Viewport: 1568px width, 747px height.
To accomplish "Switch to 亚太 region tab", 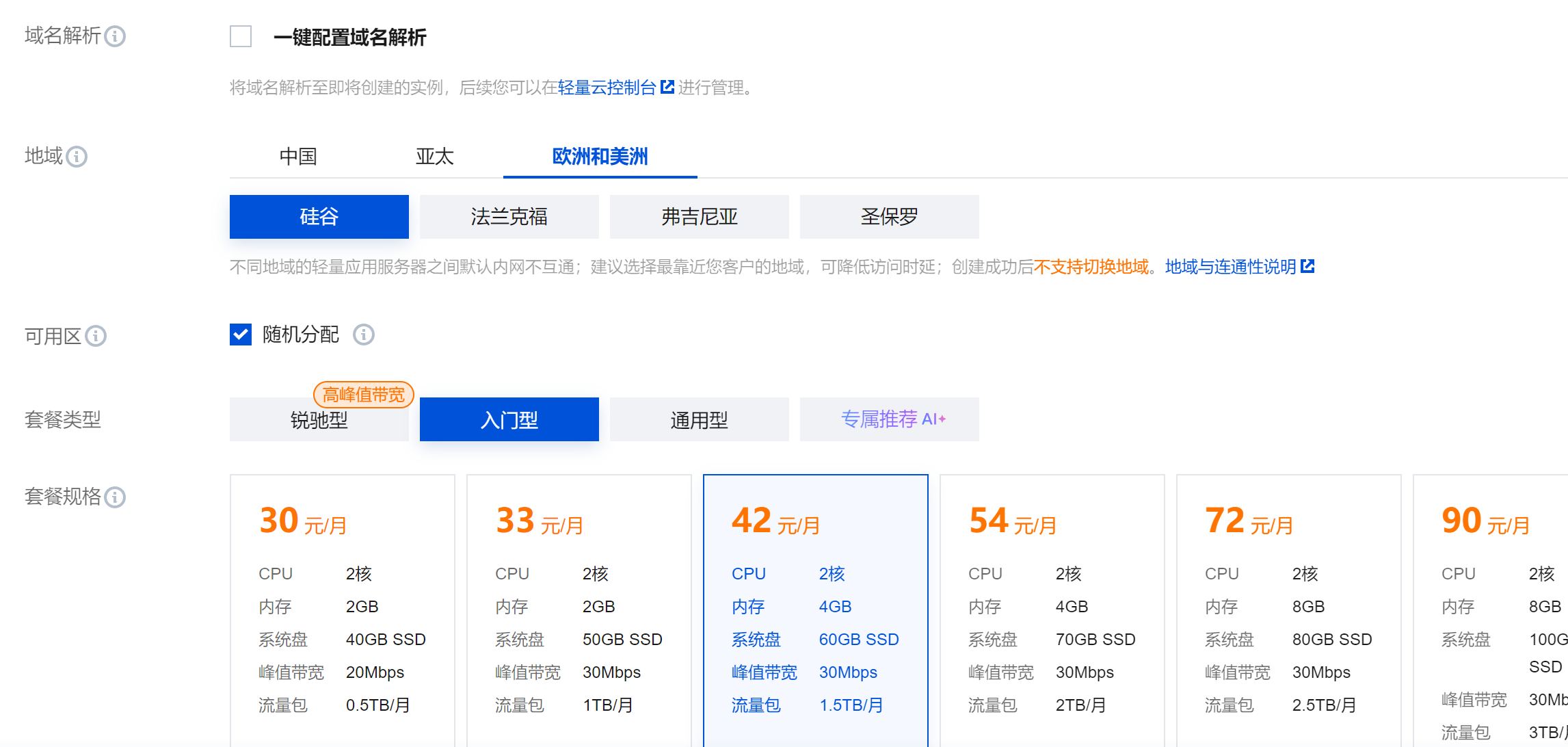I will 434,157.
